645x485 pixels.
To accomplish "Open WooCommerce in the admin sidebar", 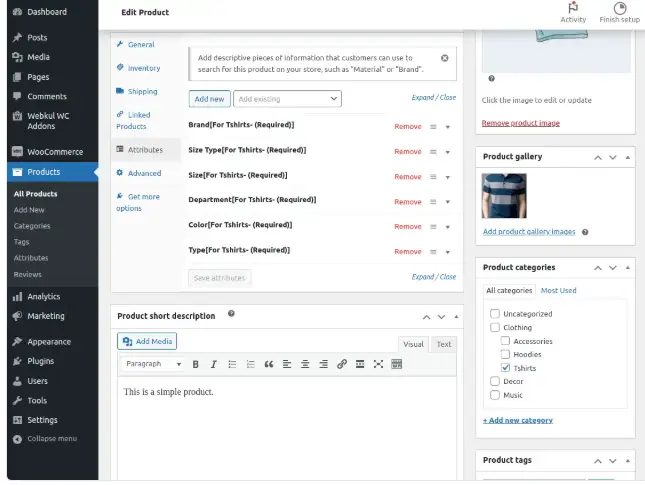I will pos(54,152).
